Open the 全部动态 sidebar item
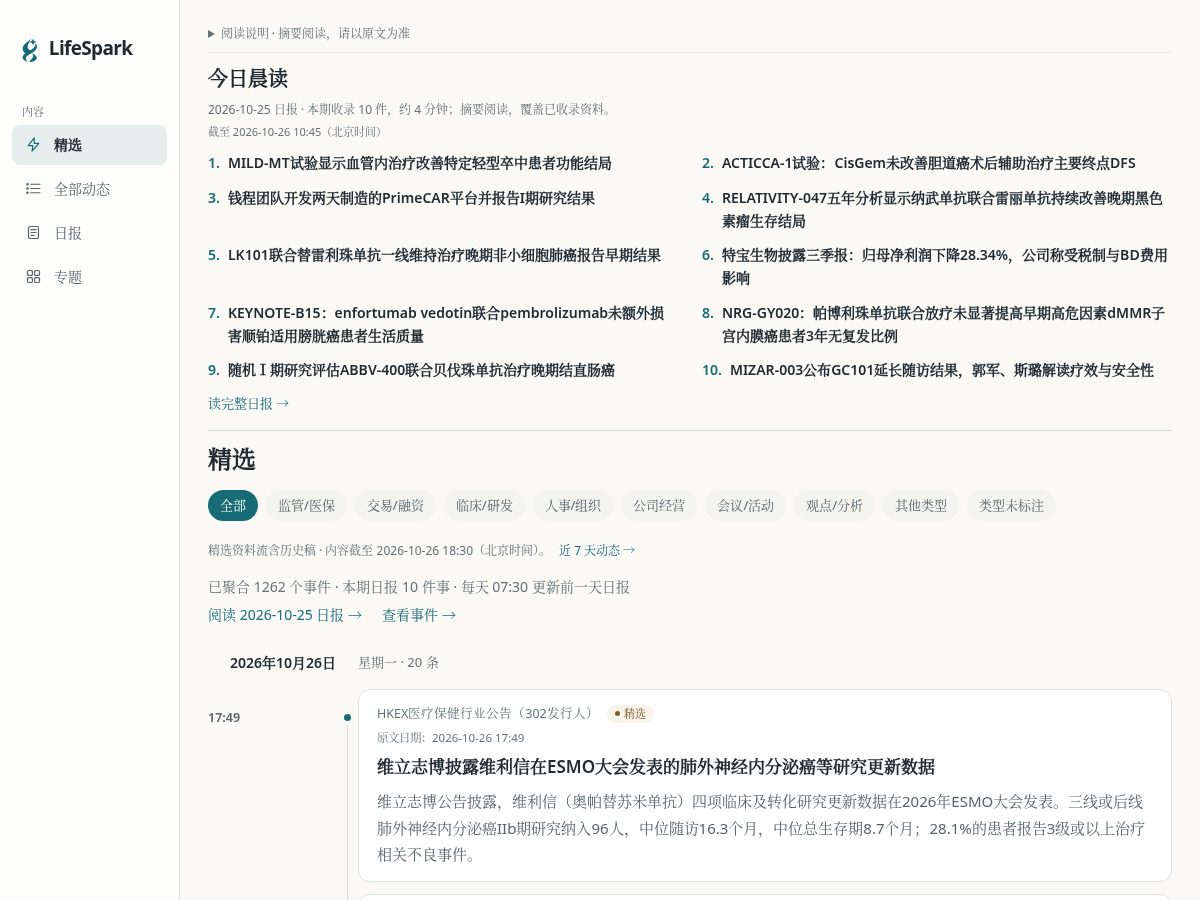 (x=89, y=189)
